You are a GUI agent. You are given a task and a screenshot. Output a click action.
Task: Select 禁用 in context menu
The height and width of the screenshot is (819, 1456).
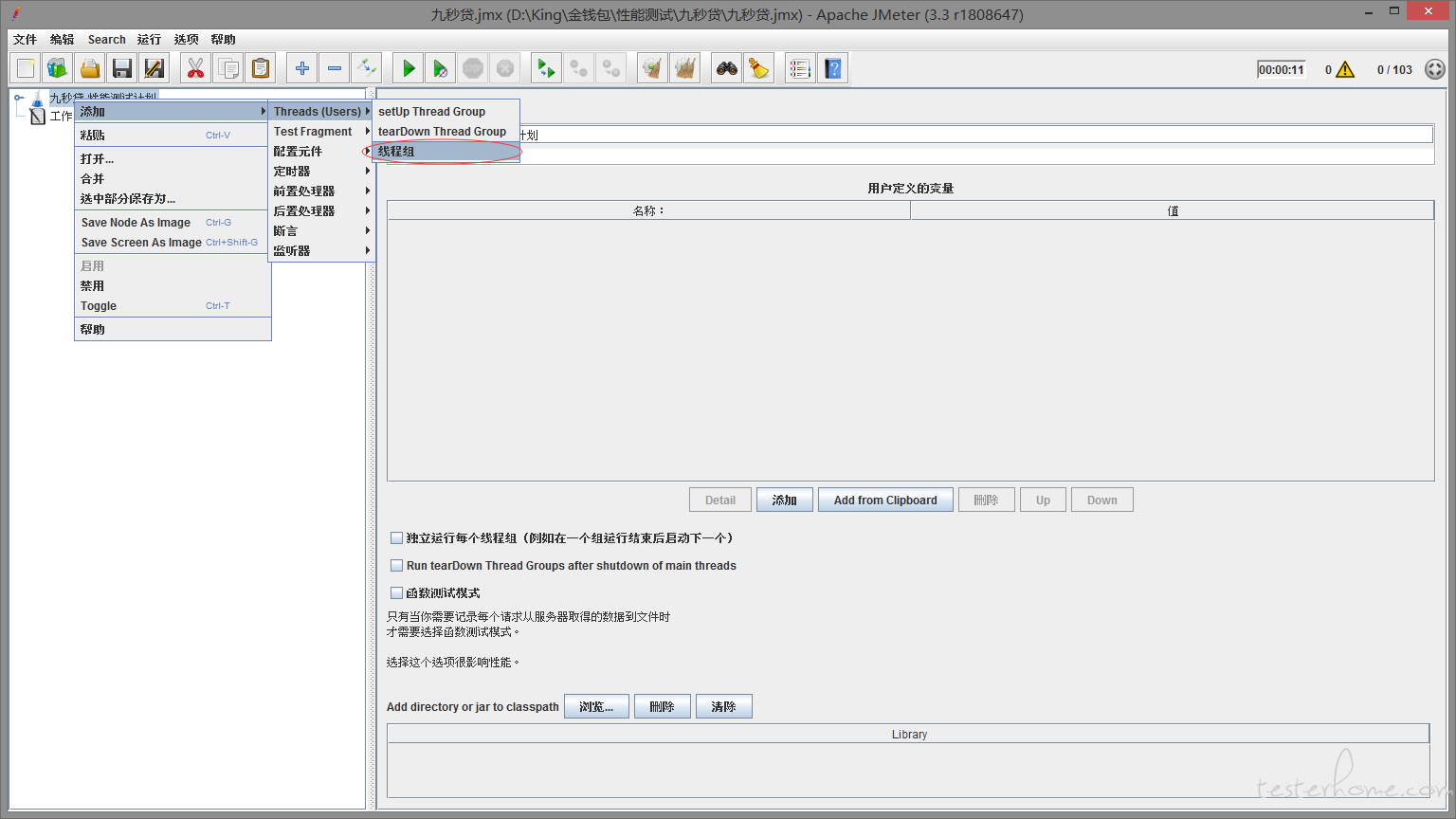click(x=173, y=285)
